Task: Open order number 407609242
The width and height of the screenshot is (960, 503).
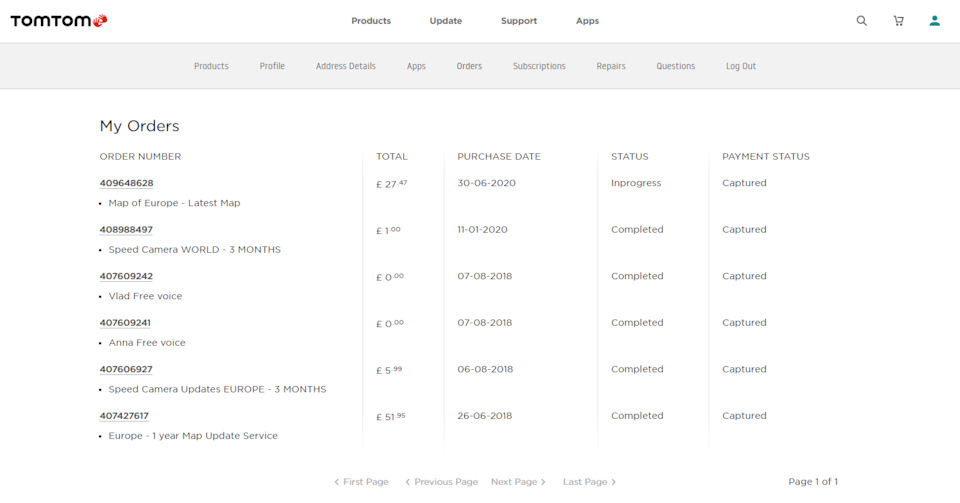Action: coord(126,276)
